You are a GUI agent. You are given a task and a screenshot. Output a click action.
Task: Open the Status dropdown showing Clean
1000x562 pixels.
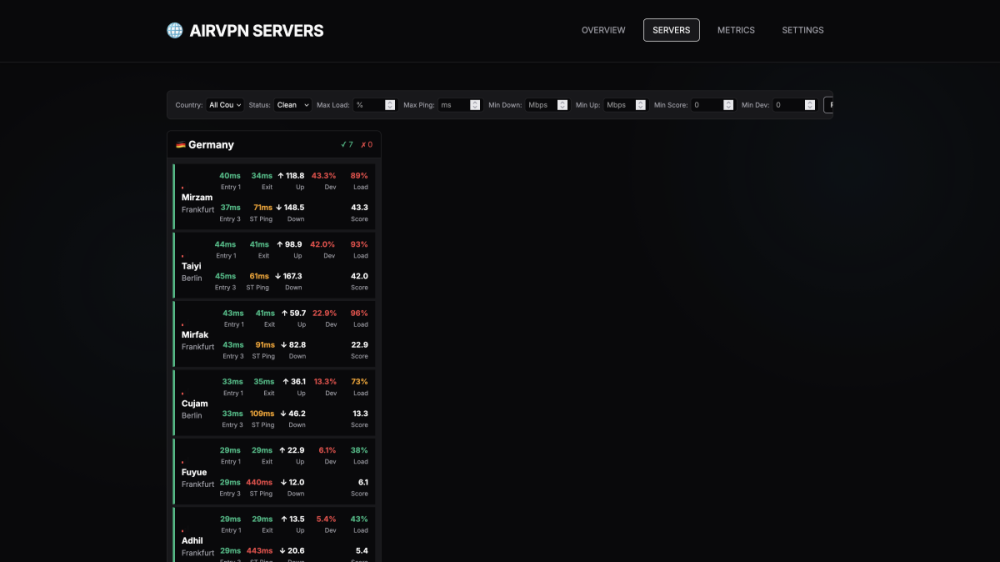(x=293, y=105)
